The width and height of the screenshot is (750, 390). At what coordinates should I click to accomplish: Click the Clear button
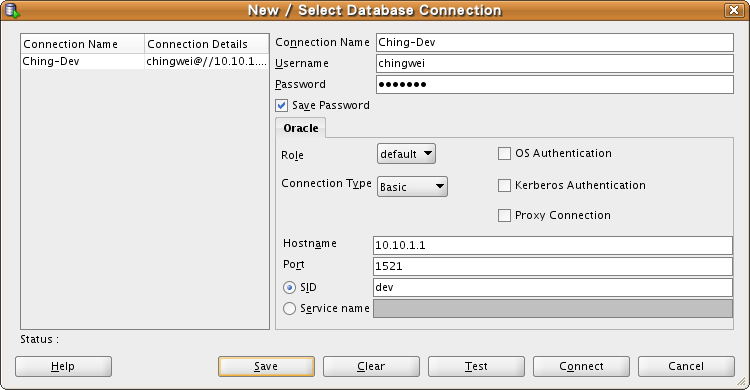pos(371,367)
